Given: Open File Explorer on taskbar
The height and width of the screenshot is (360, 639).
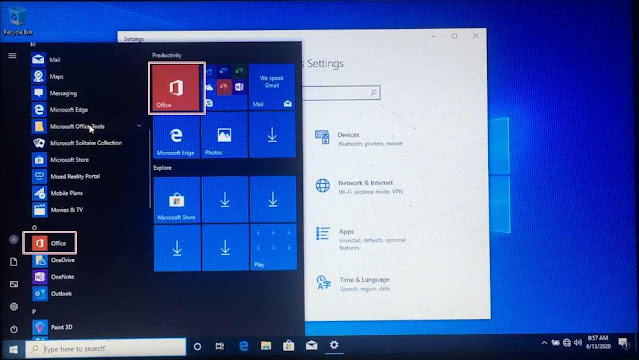Looking at the screenshot, I should 266,346.
